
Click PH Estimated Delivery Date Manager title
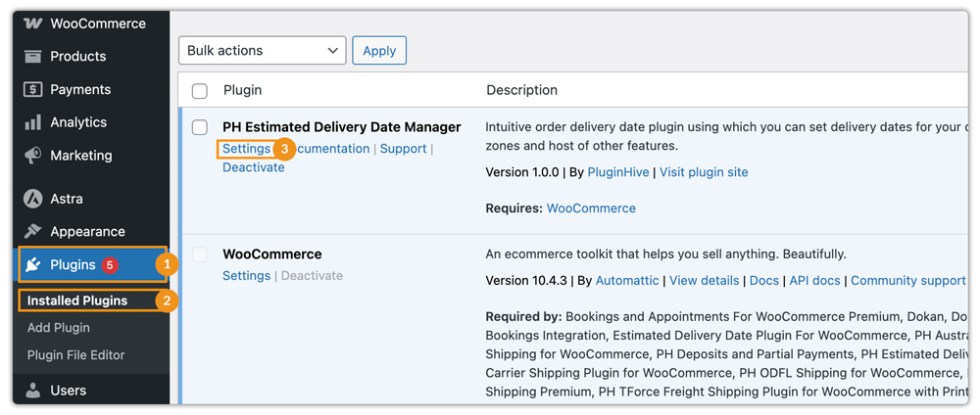pyautogui.click(x=342, y=127)
